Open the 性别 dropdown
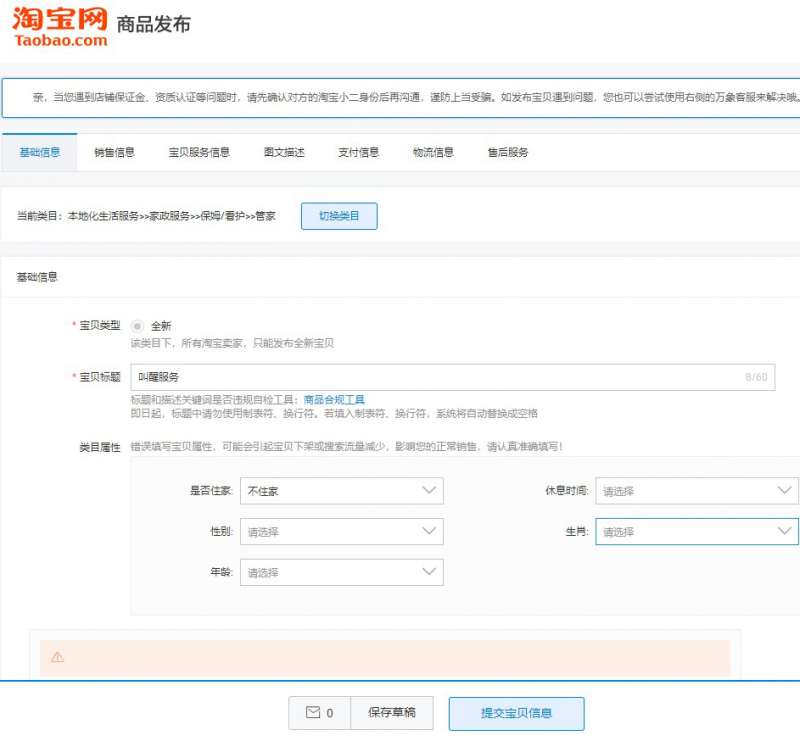This screenshot has height=741, width=800. point(341,532)
